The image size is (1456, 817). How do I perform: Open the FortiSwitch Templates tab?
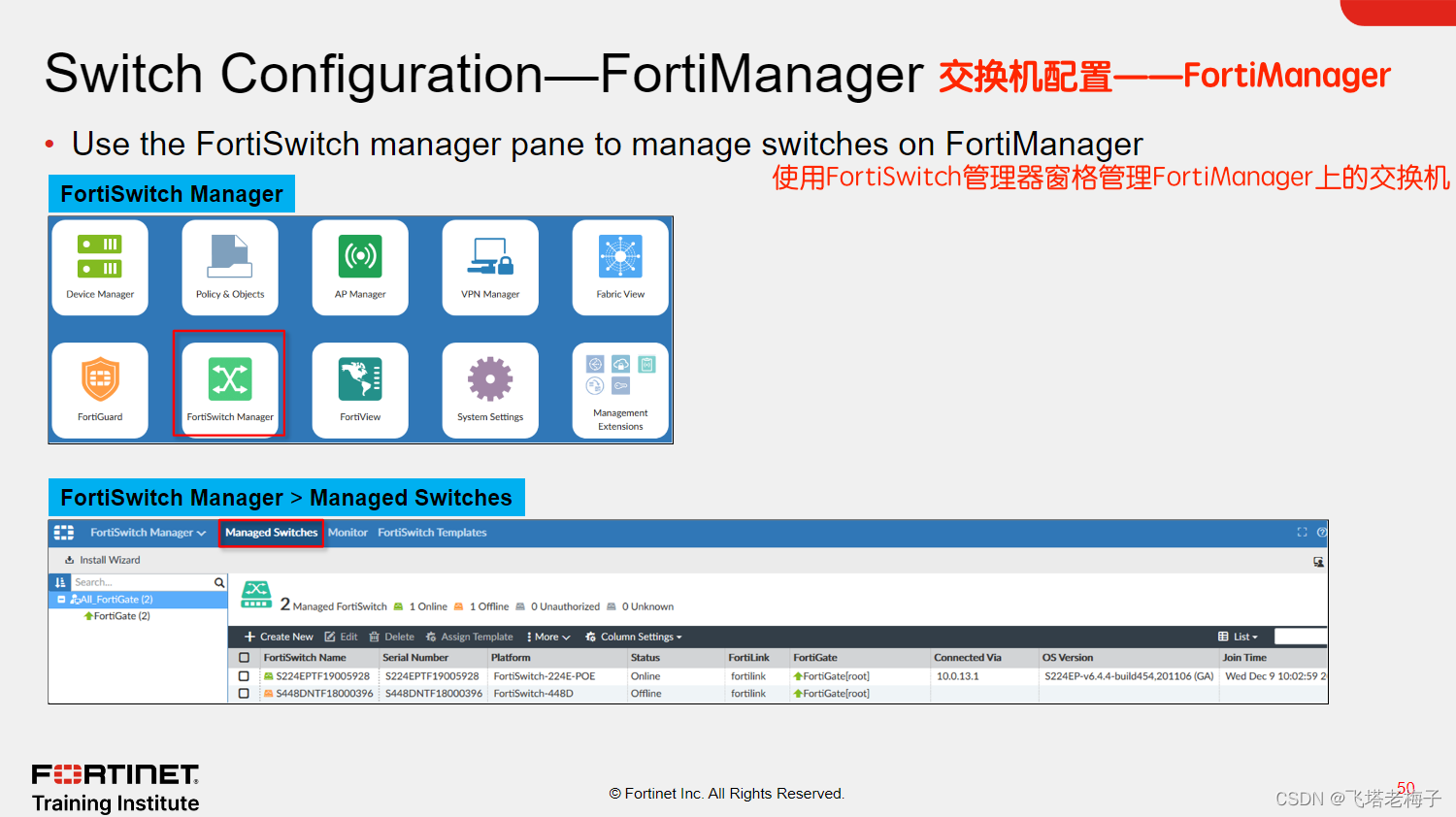coord(432,532)
